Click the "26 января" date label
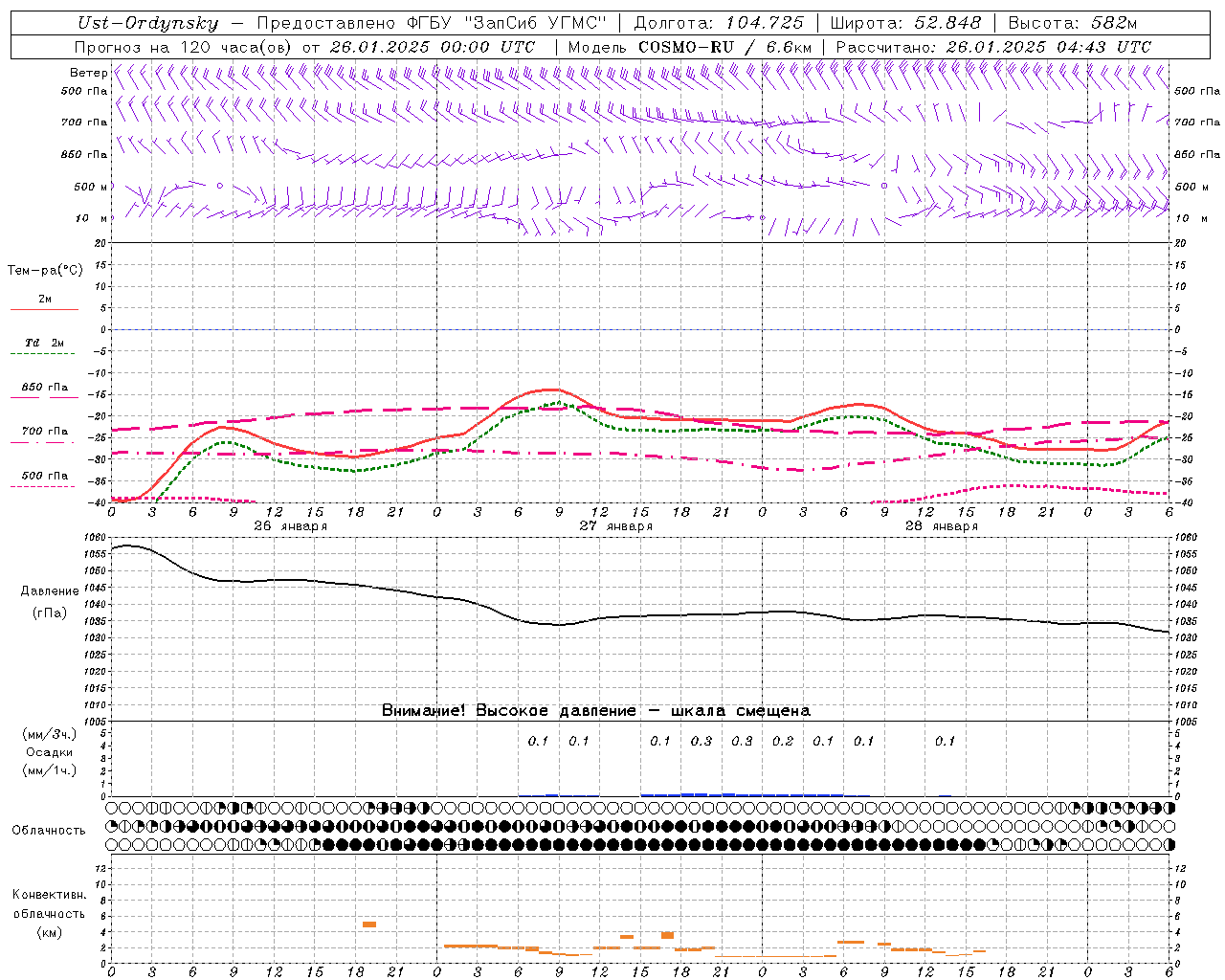 (291, 526)
